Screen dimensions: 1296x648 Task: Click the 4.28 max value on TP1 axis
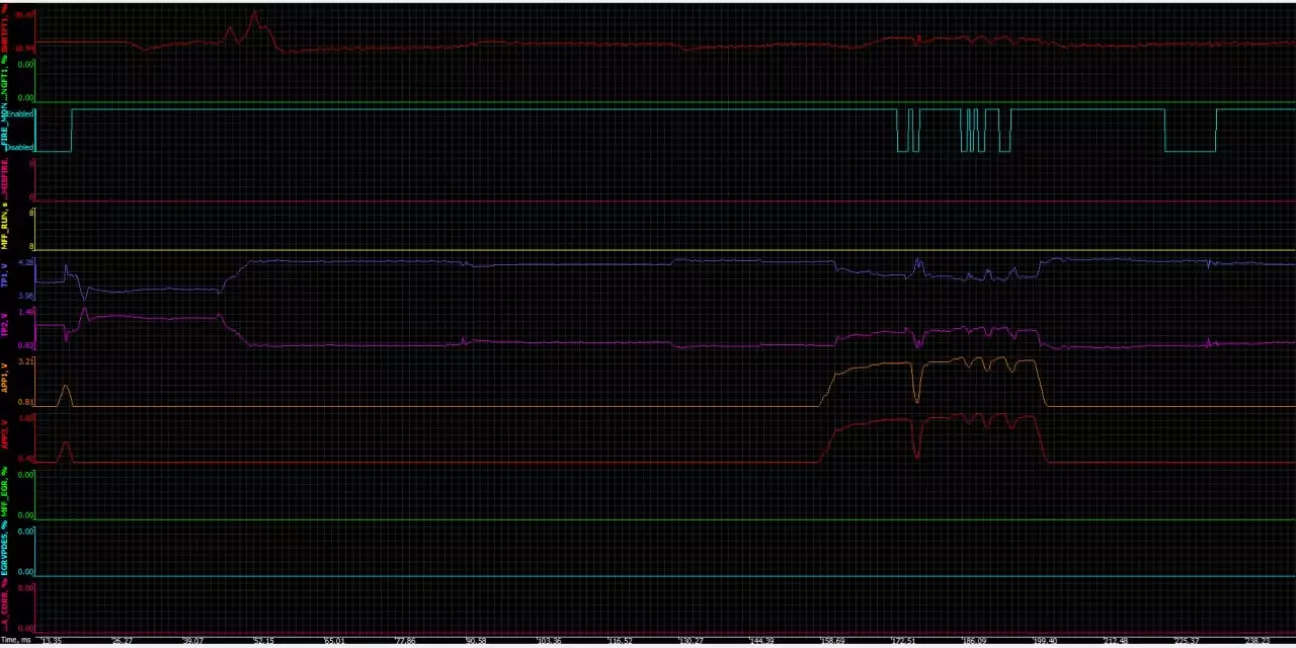pyautogui.click(x=27, y=262)
